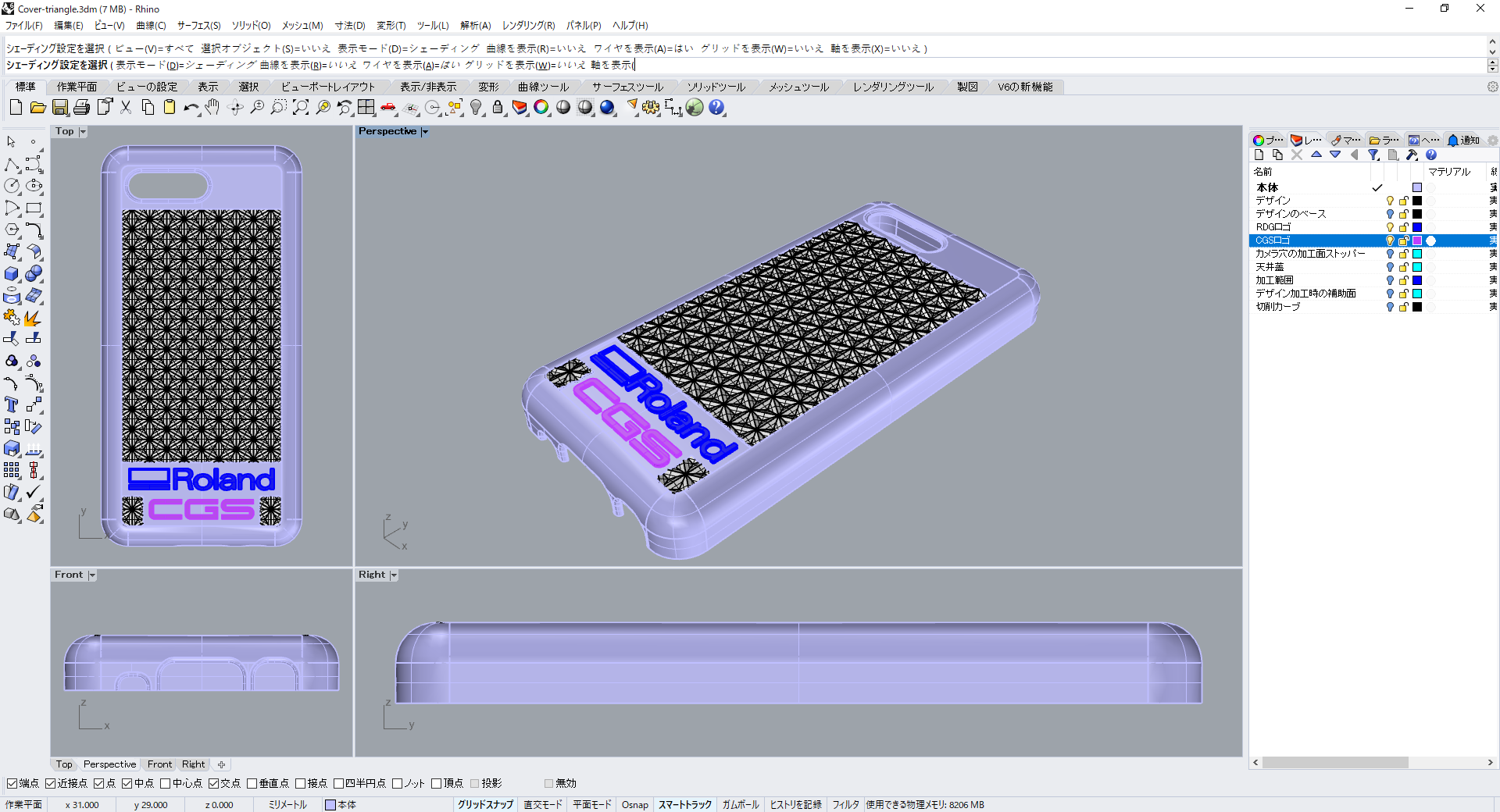Select the Zoom Extents magnifier icon
The width and height of the screenshot is (1500, 812).
tap(301, 108)
